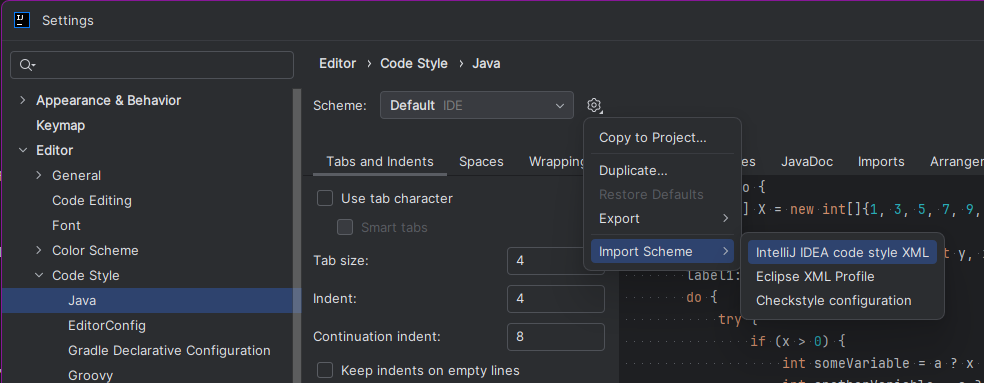Select EditorConfig under Code Style
Image resolution: width=984 pixels, height=383 pixels.
click(107, 326)
